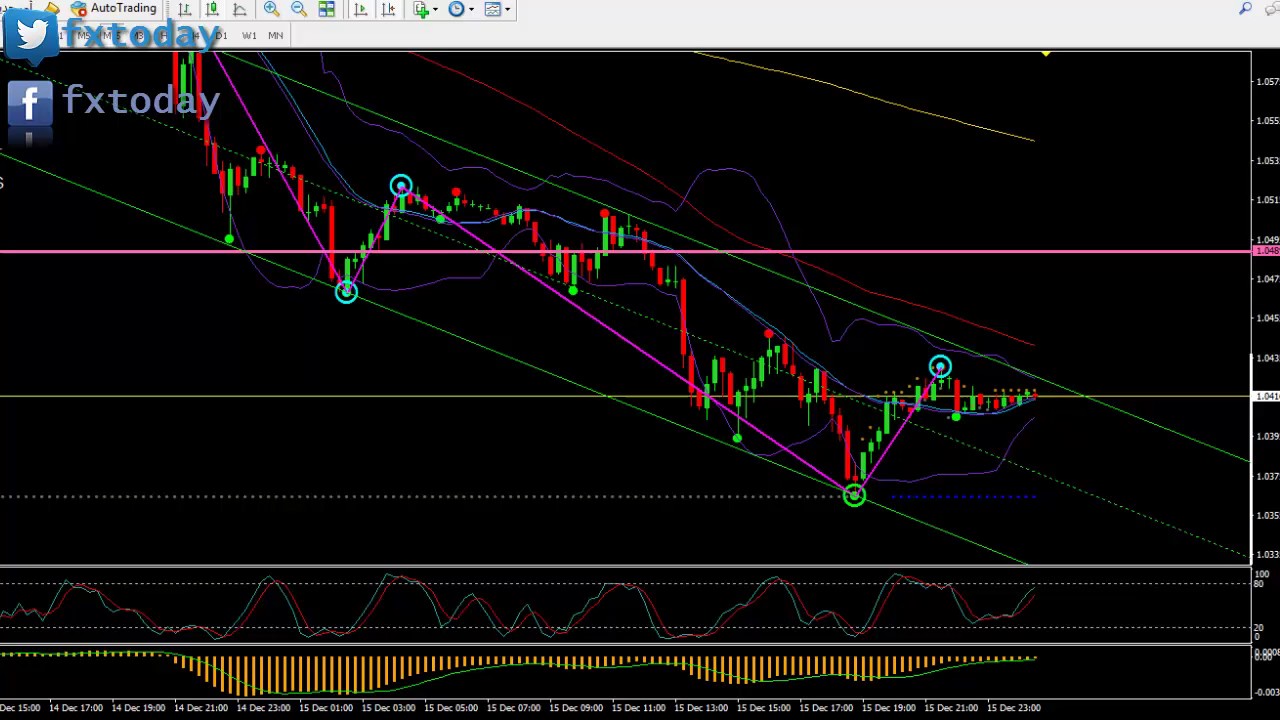Click the oscillator 80 level label
1280x720 pixels.
[x=1258, y=584]
